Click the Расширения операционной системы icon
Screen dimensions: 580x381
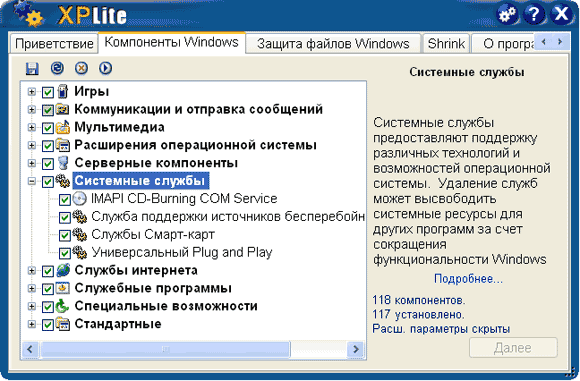click(x=63, y=145)
